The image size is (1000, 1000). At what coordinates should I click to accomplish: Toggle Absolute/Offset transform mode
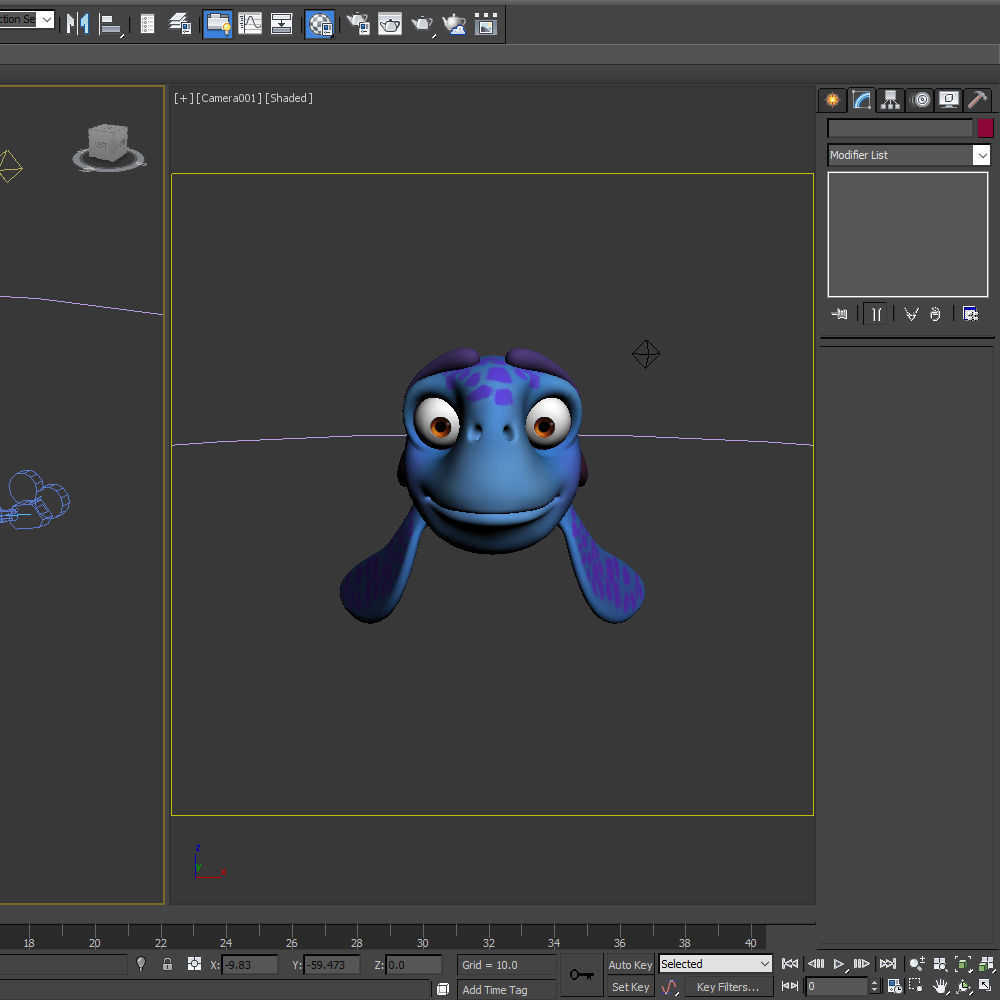pyautogui.click(x=194, y=963)
